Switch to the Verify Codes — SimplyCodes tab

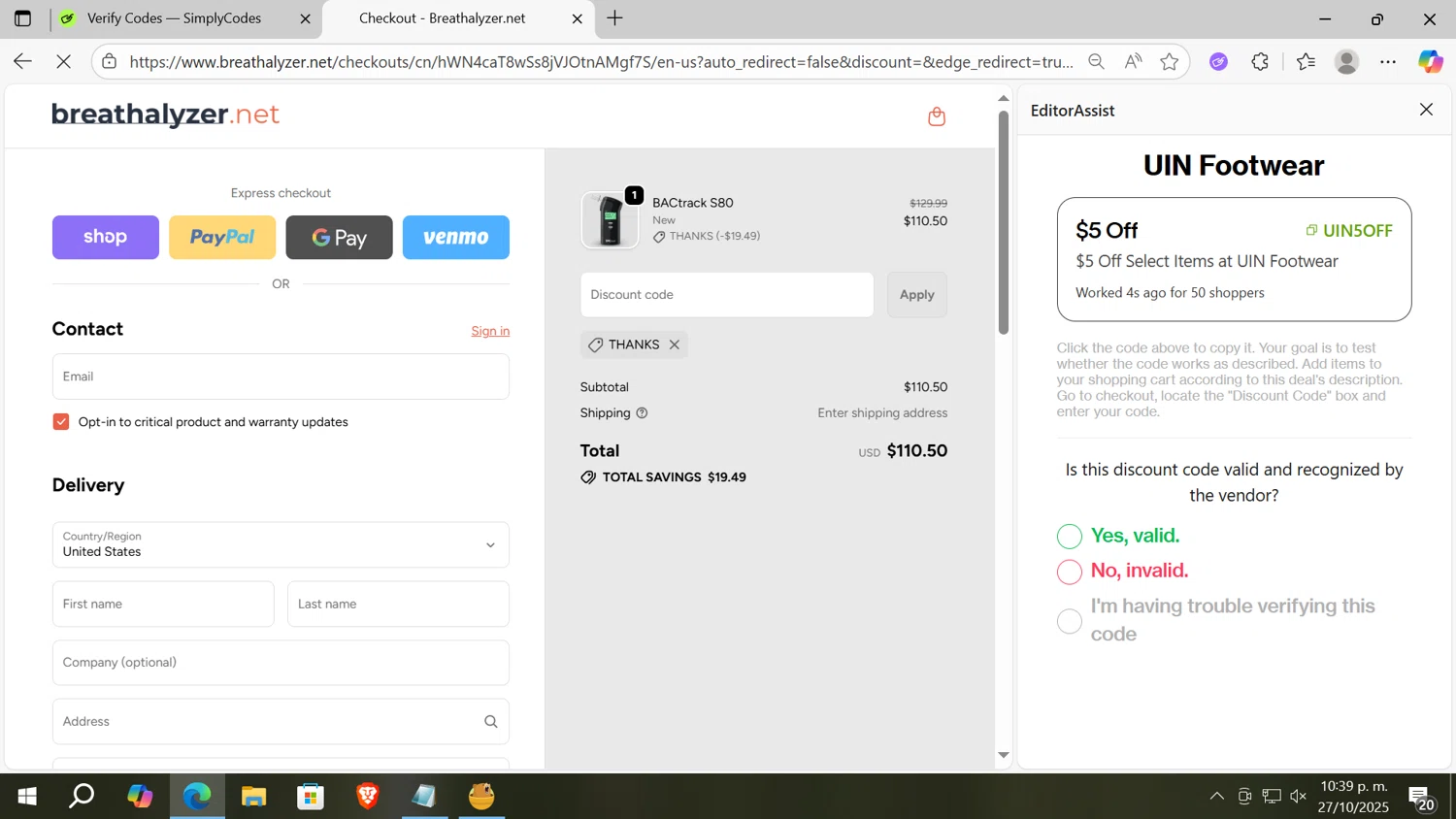174,18
